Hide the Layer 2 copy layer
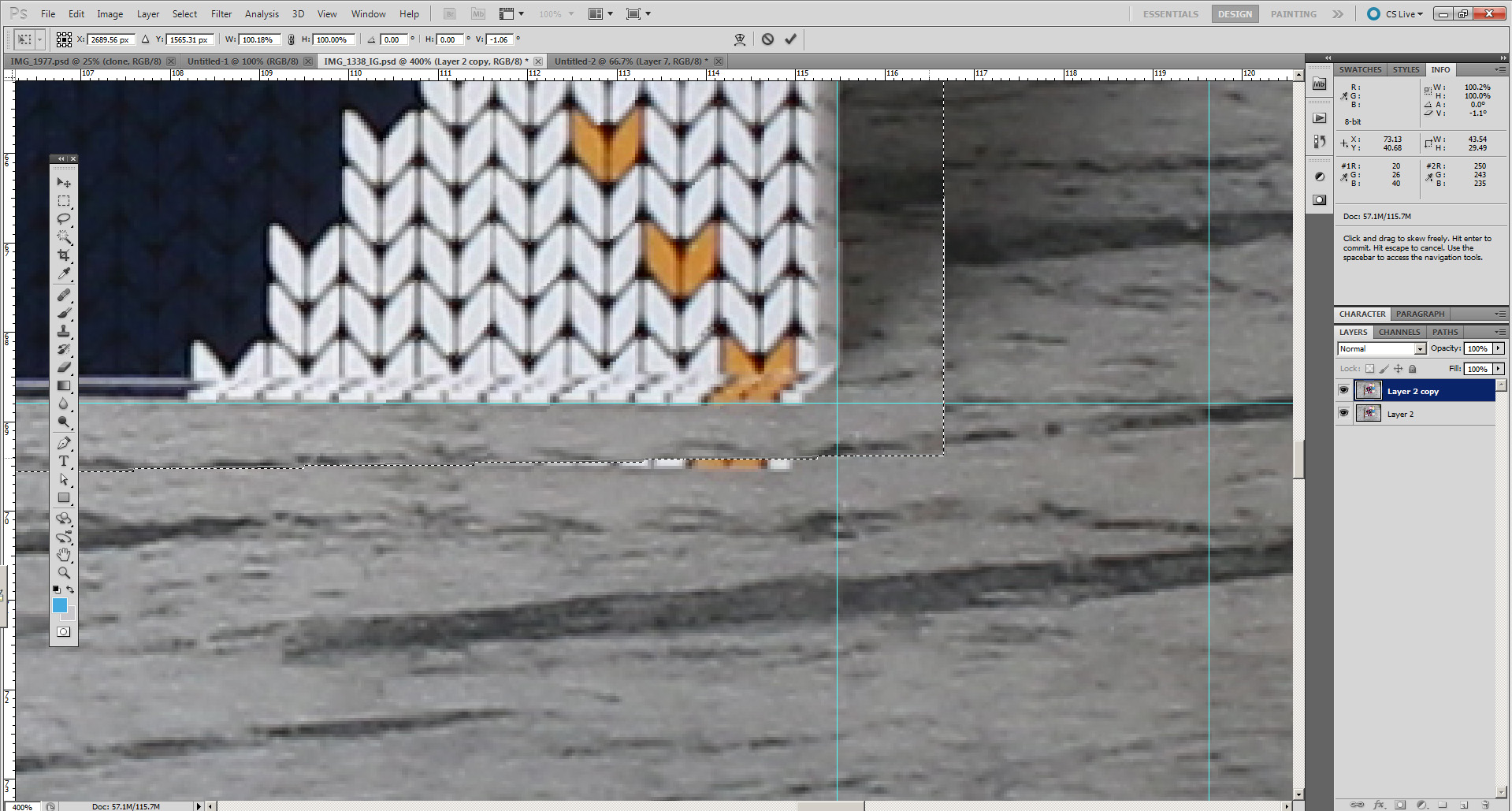Screen dimensions: 1512x811 [1343, 390]
